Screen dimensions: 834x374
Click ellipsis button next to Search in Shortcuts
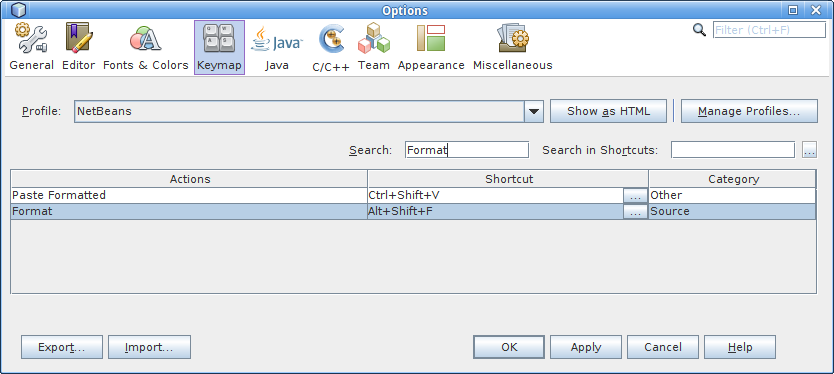coord(810,150)
